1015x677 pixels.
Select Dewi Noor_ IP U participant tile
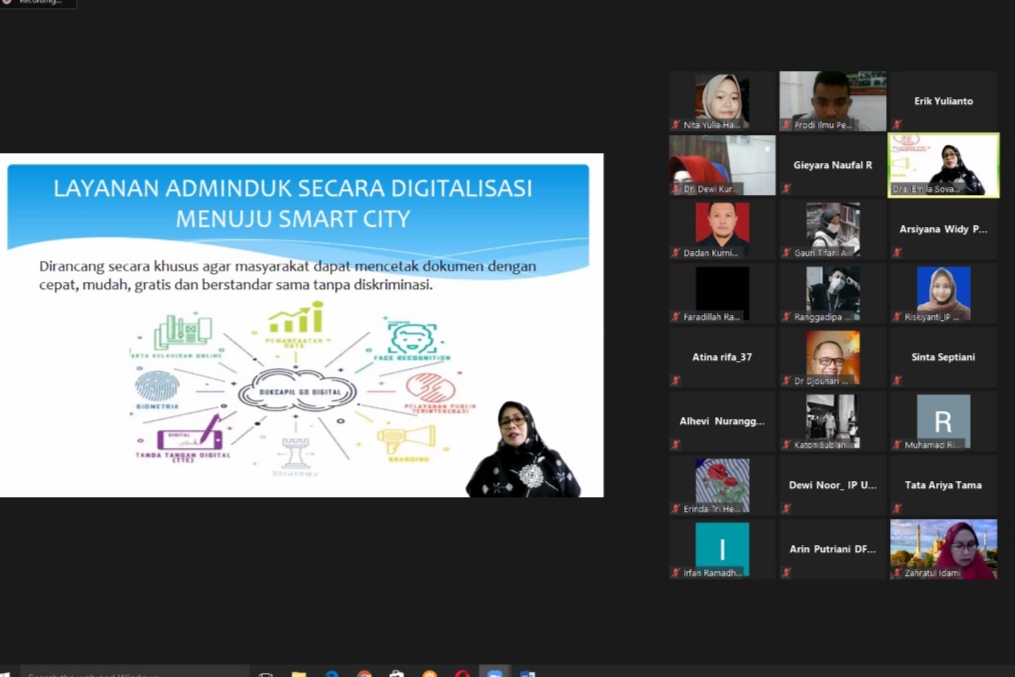[832, 485]
